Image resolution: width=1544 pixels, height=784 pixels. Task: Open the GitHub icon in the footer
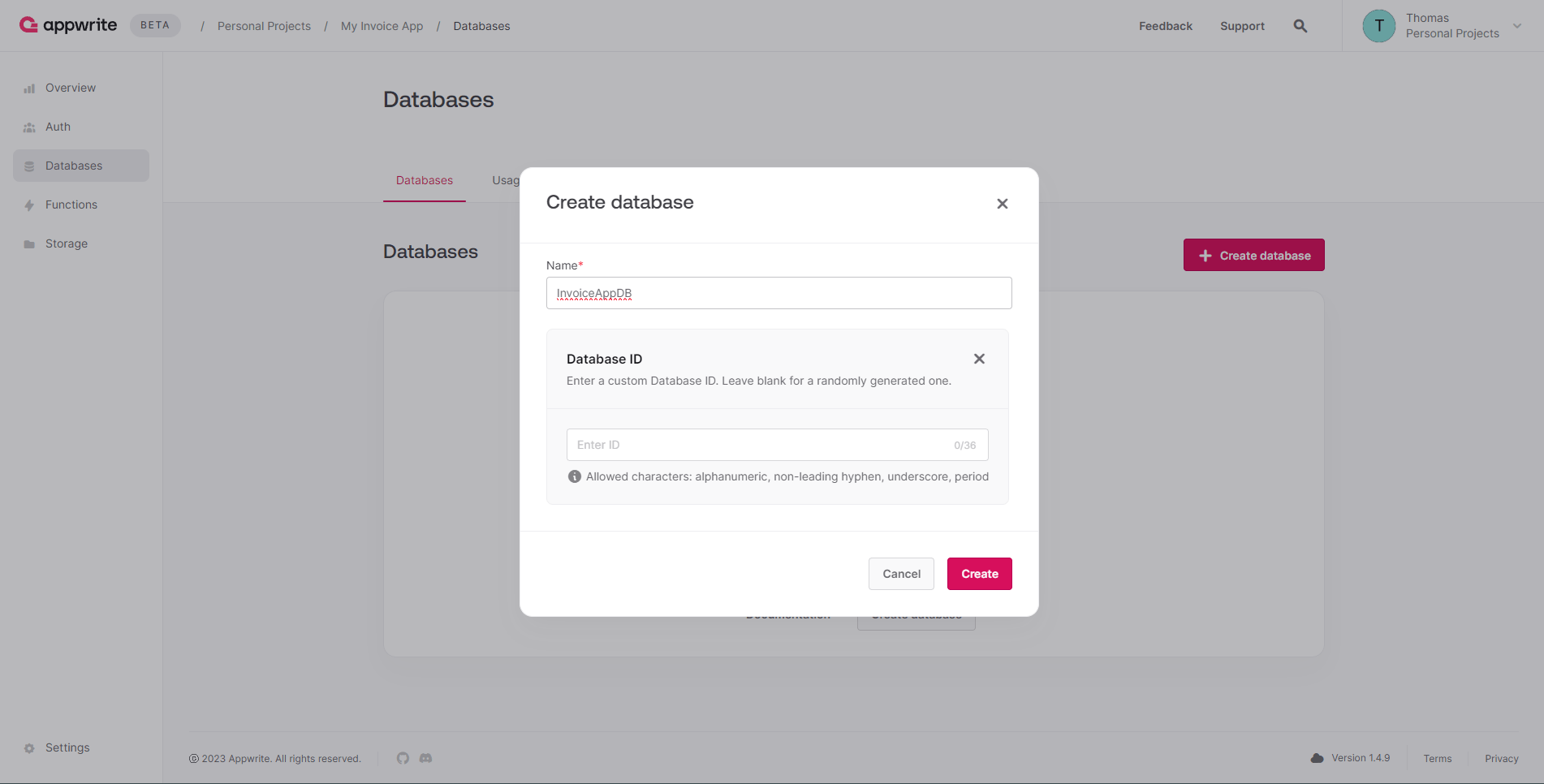point(403,758)
